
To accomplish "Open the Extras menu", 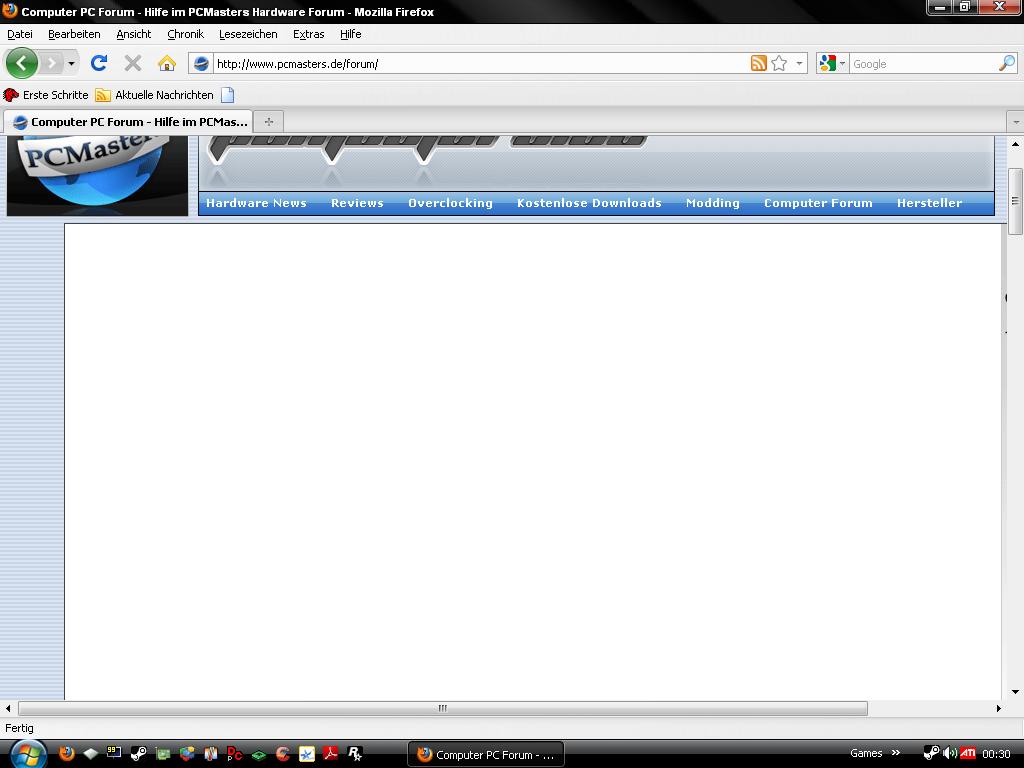I will coord(308,34).
